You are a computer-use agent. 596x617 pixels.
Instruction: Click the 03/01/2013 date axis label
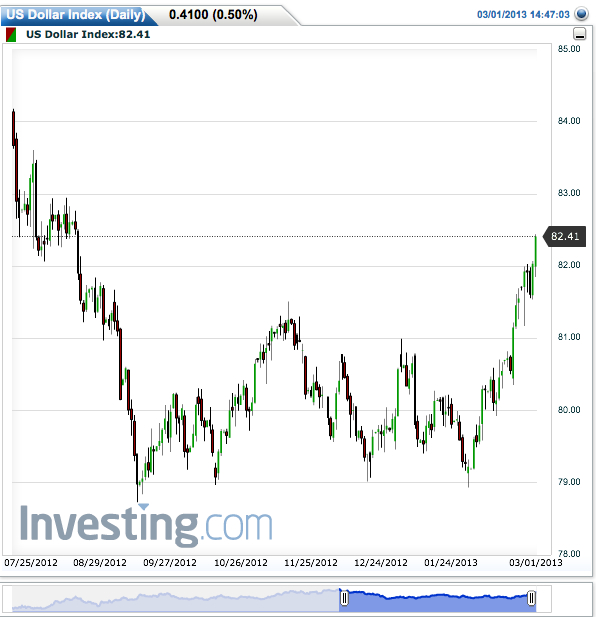tap(536, 563)
